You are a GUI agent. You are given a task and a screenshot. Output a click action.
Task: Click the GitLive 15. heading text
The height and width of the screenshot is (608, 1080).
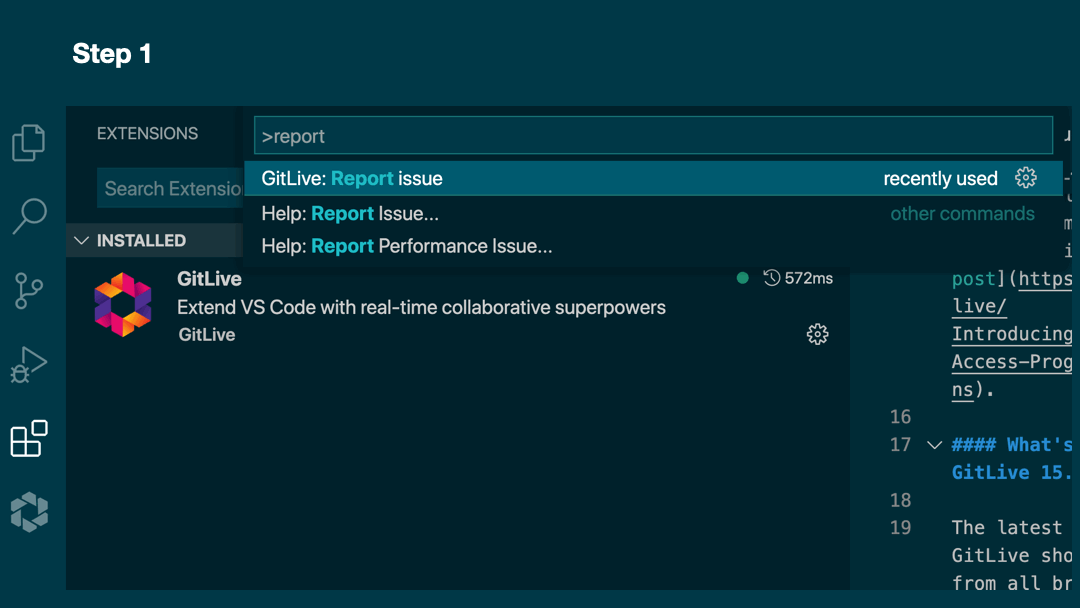1012,472
